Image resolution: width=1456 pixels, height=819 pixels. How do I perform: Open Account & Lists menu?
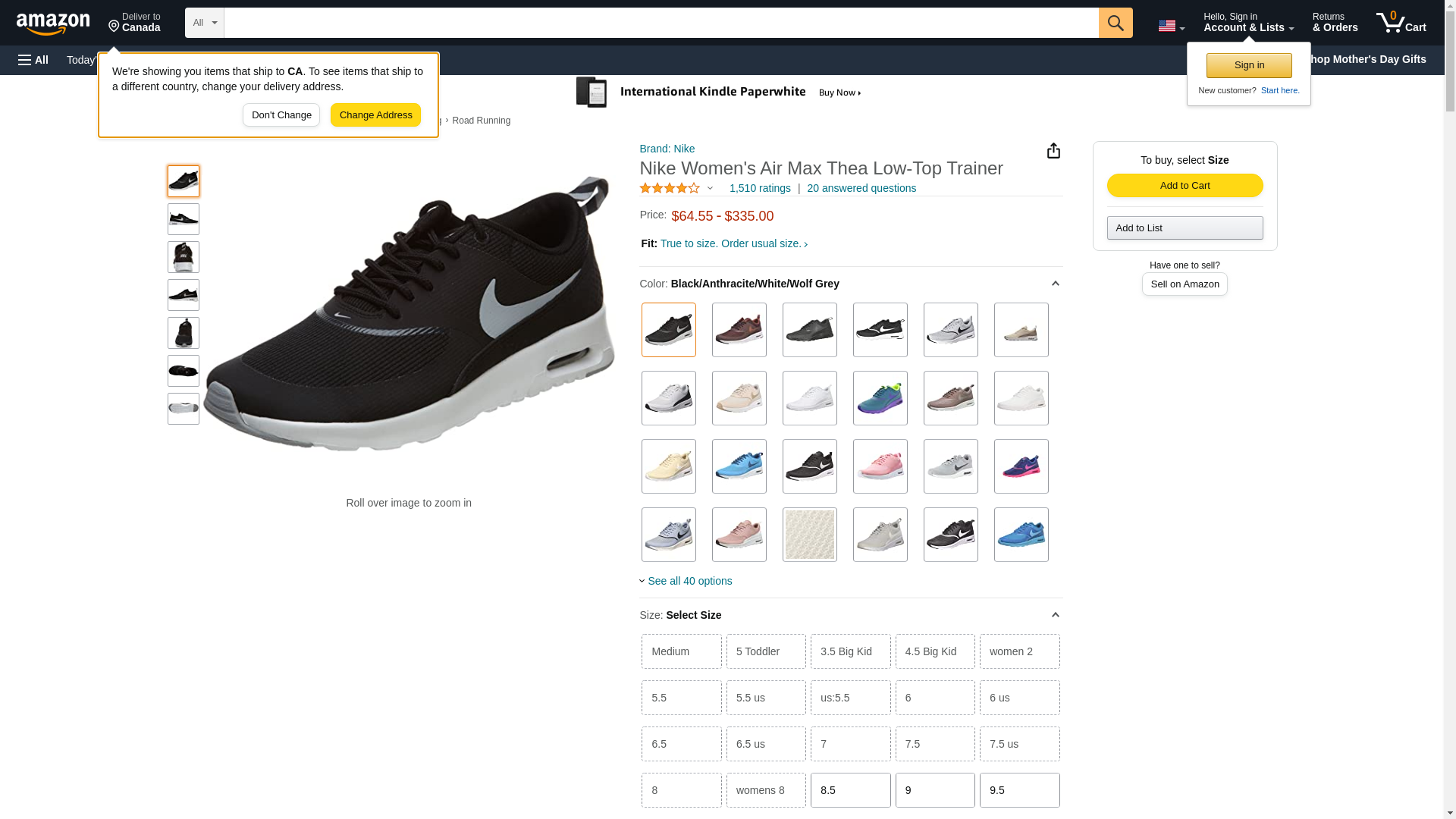[1248, 23]
